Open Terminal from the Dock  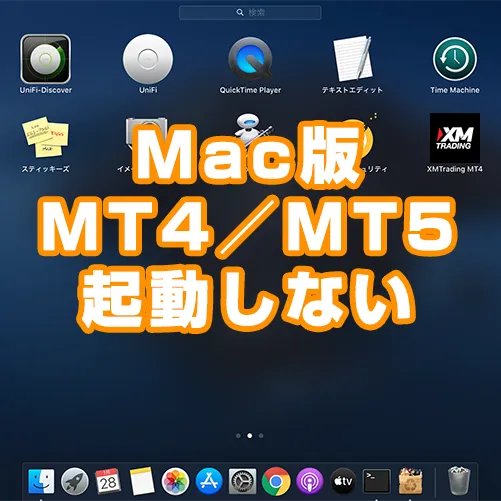[x=377, y=481]
